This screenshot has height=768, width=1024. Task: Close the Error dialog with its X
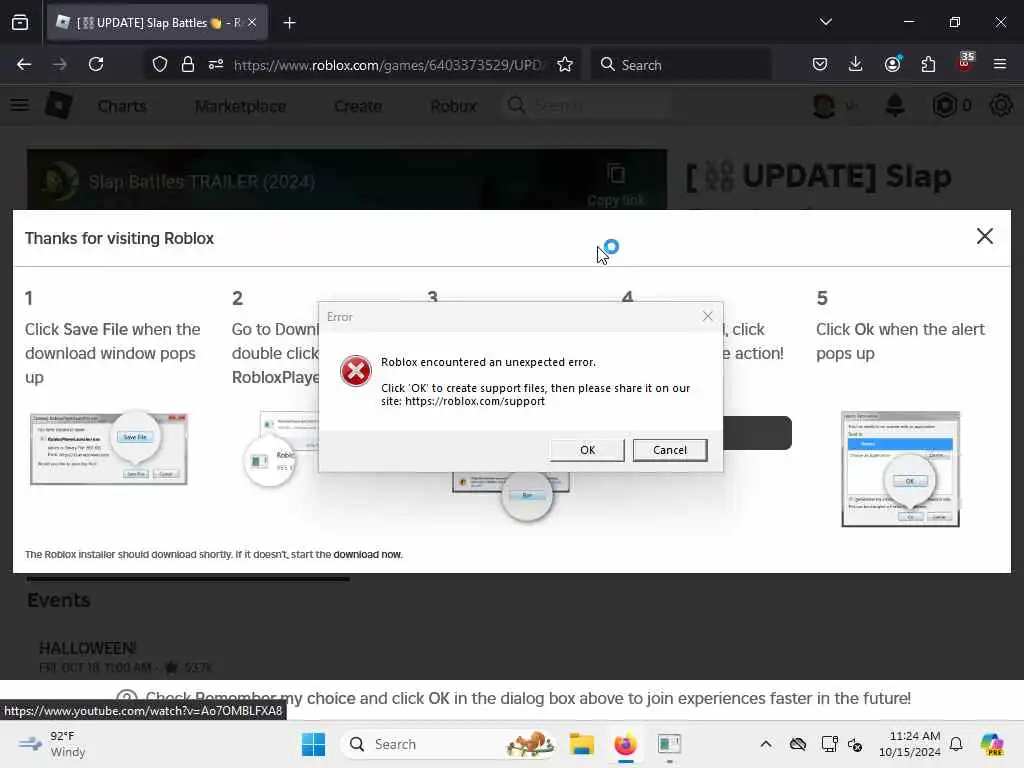coord(707,316)
